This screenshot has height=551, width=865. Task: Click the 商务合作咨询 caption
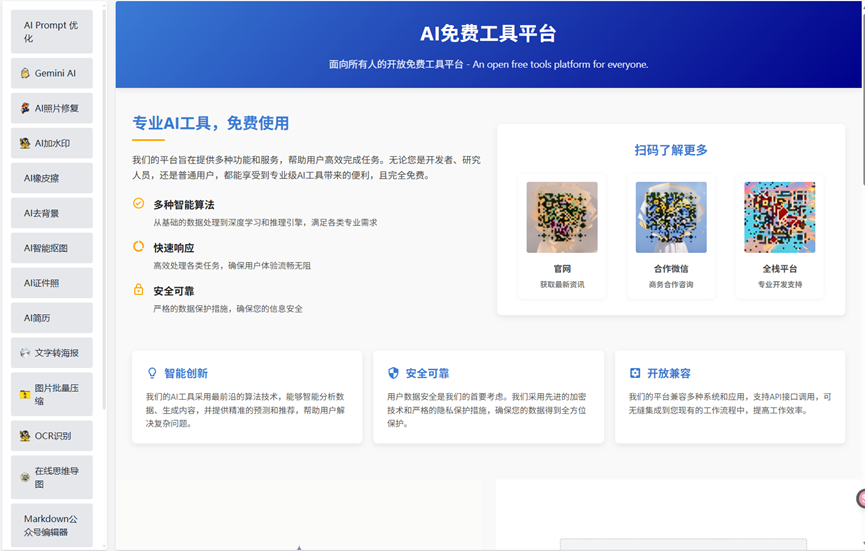pos(671,285)
